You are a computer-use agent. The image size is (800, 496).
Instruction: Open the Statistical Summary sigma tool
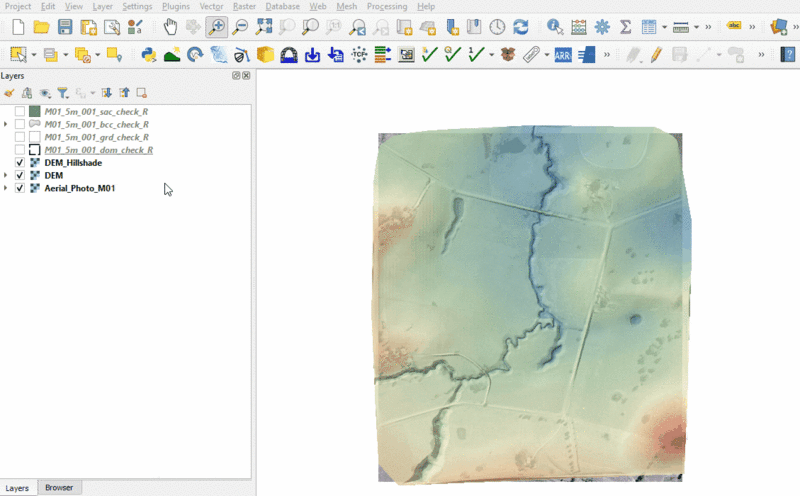pos(626,27)
